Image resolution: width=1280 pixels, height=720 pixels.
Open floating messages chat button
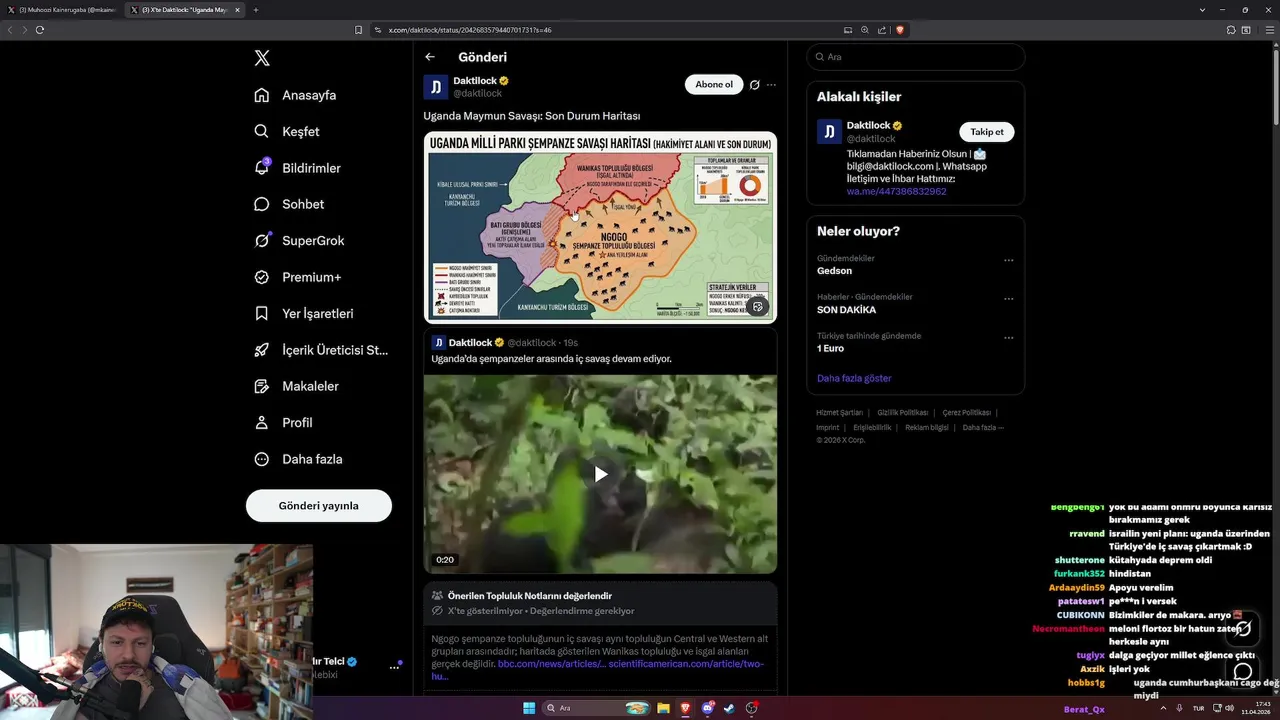point(1243,671)
